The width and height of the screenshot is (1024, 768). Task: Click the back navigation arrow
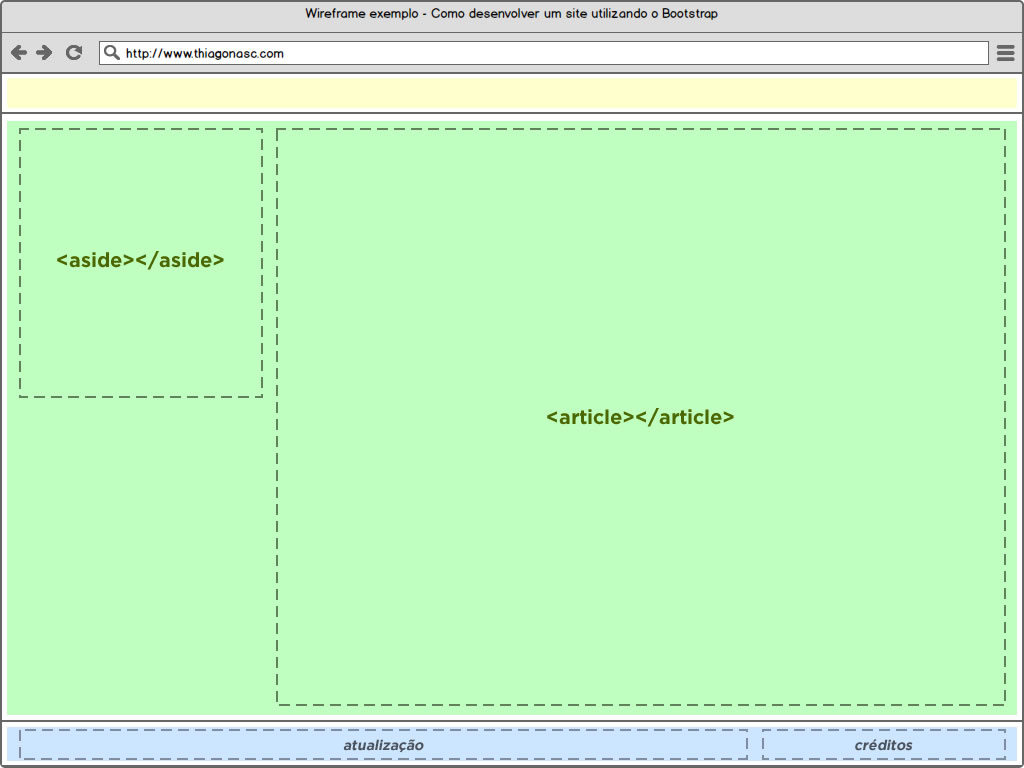pos(17,52)
